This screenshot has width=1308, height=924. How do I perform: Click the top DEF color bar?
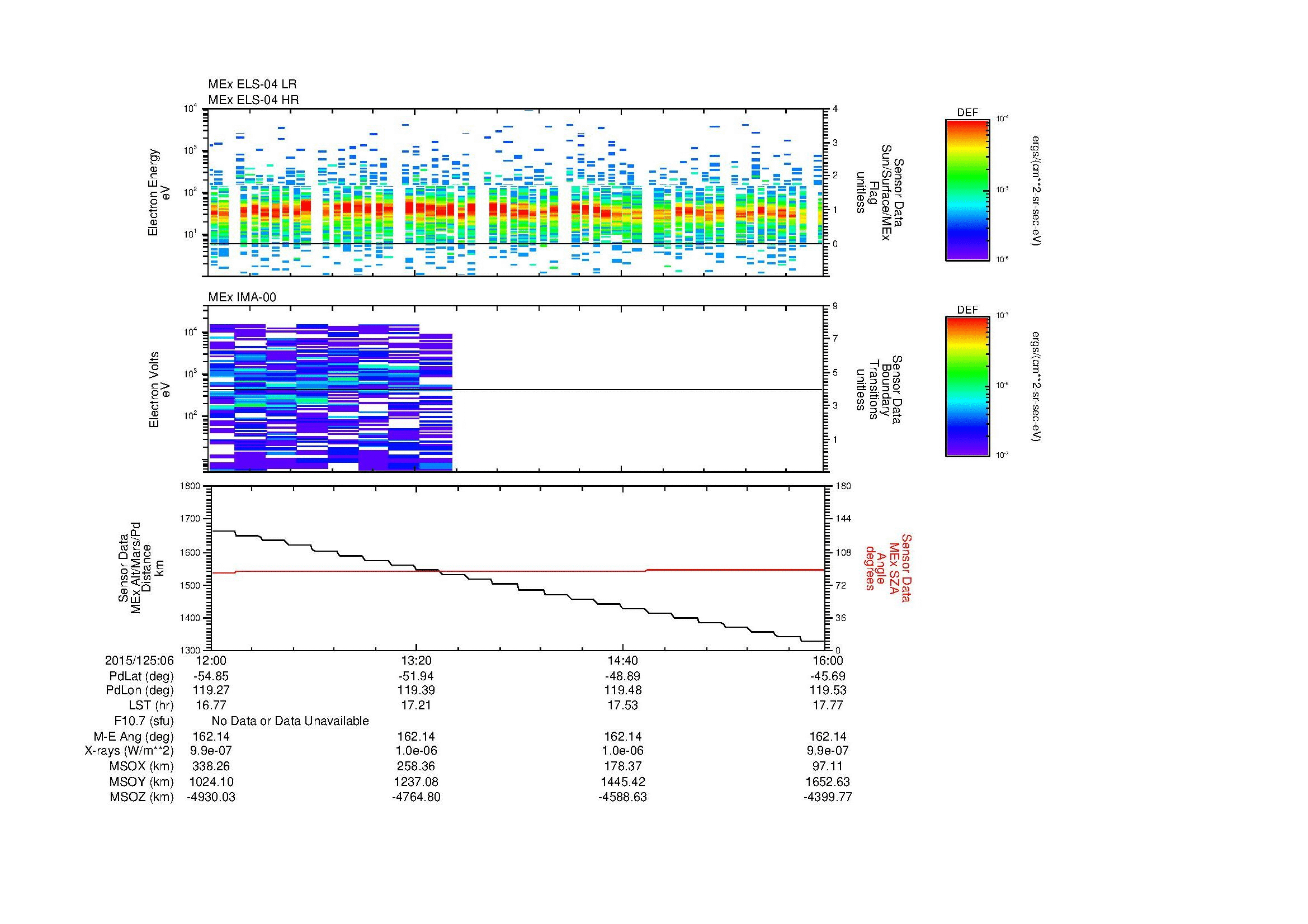(967, 190)
